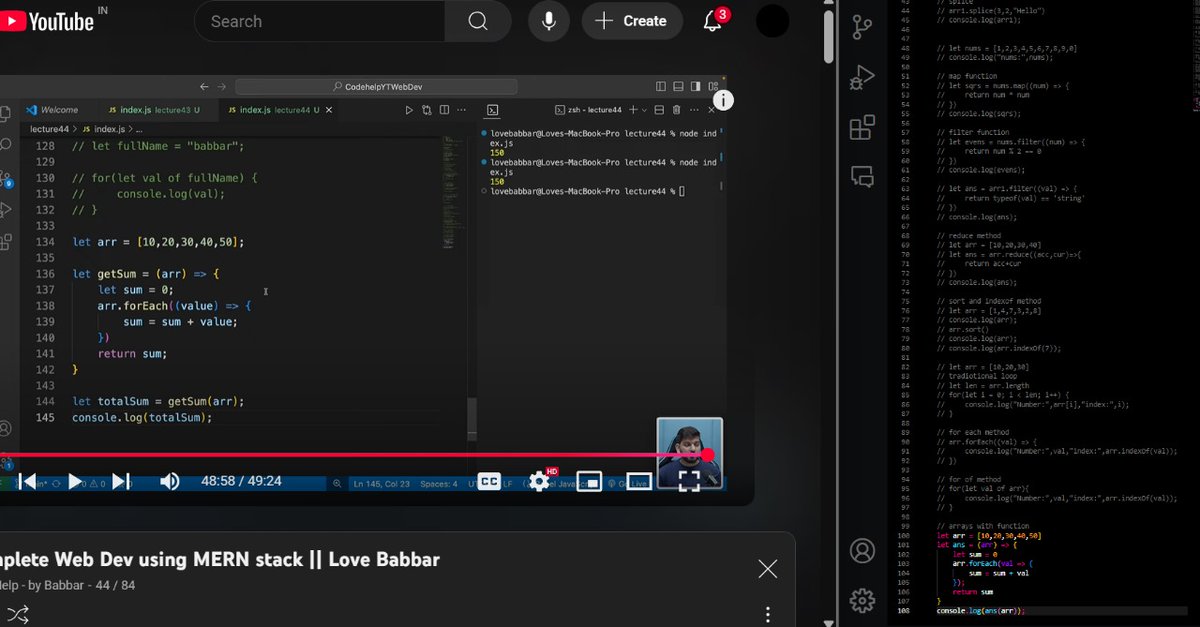Click the '// reduce method' comment line
Screen dimensions: 1200x627
click(971, 235)
